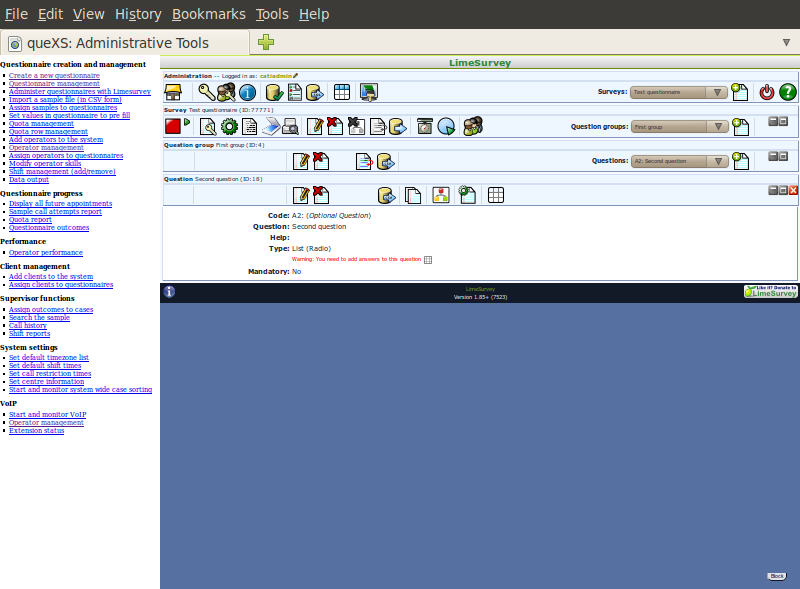The height and width of the screenshot is (589, 800).
Task: Click the key icon in the Administration toolbar
Action: pyautogui.click(x=207, y=92)
